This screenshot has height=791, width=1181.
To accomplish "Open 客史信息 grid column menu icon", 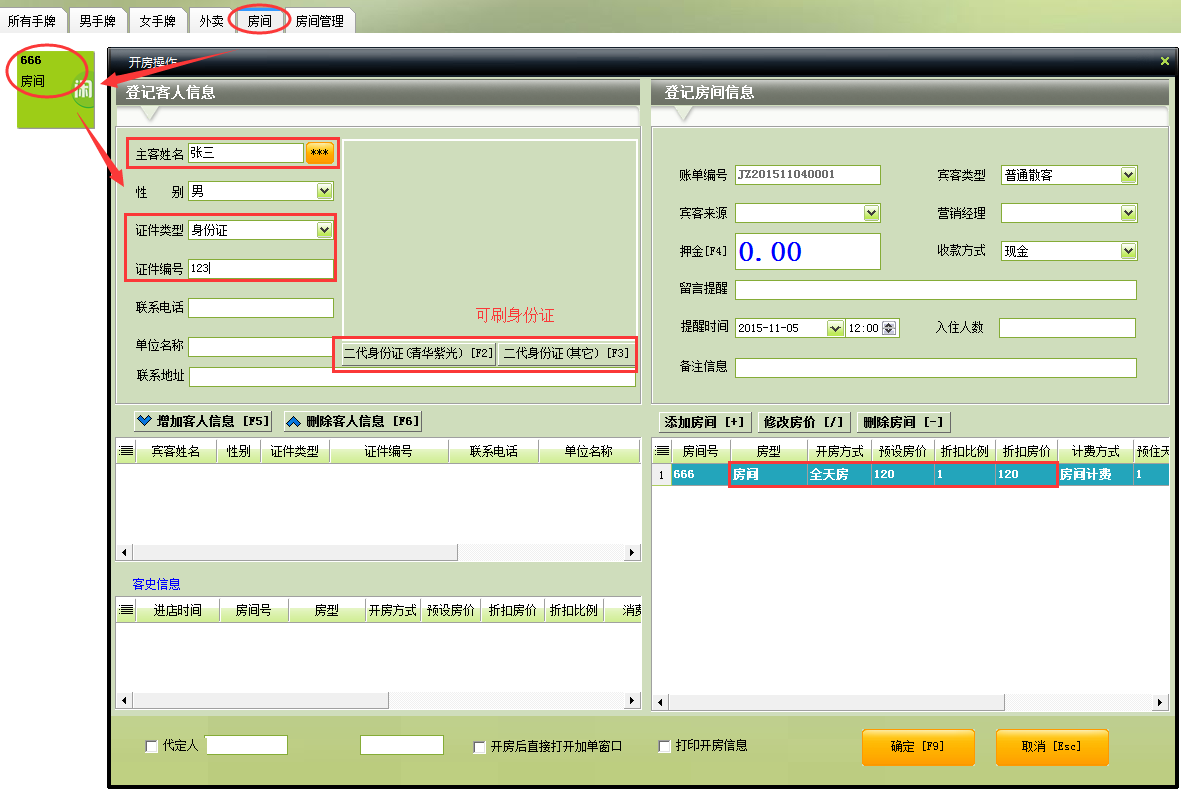I will 126,610.
